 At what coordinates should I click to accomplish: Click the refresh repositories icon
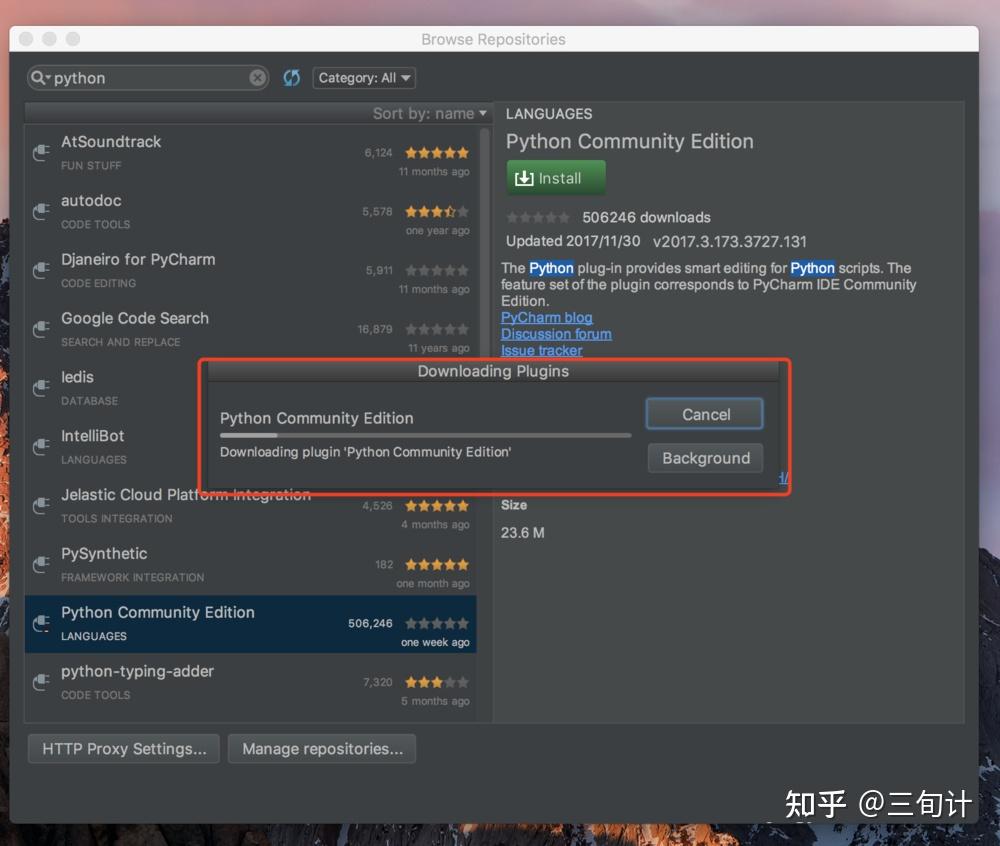pyautogui.click(x=291, y=77)
